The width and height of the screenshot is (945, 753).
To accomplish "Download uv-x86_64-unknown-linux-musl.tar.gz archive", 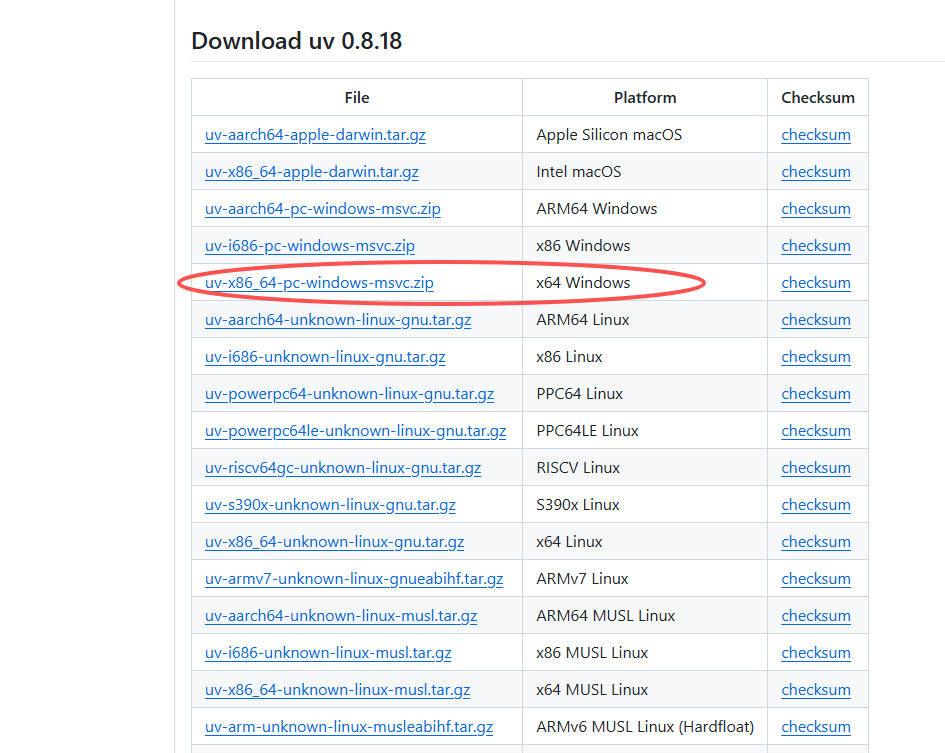I will click(x=337, y=690).
